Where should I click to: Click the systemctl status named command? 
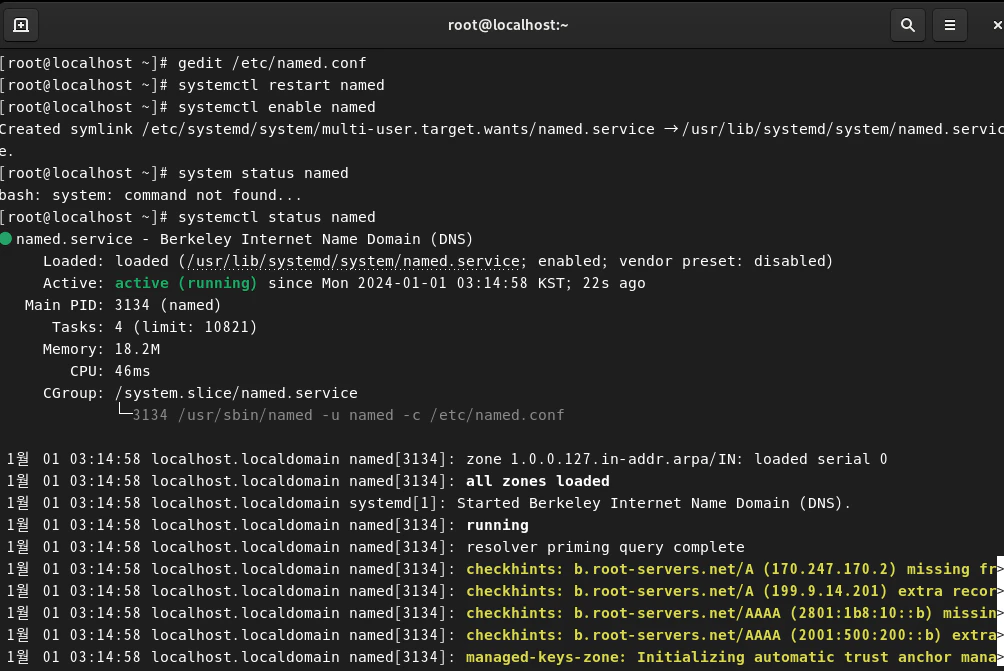click(277, 217)
